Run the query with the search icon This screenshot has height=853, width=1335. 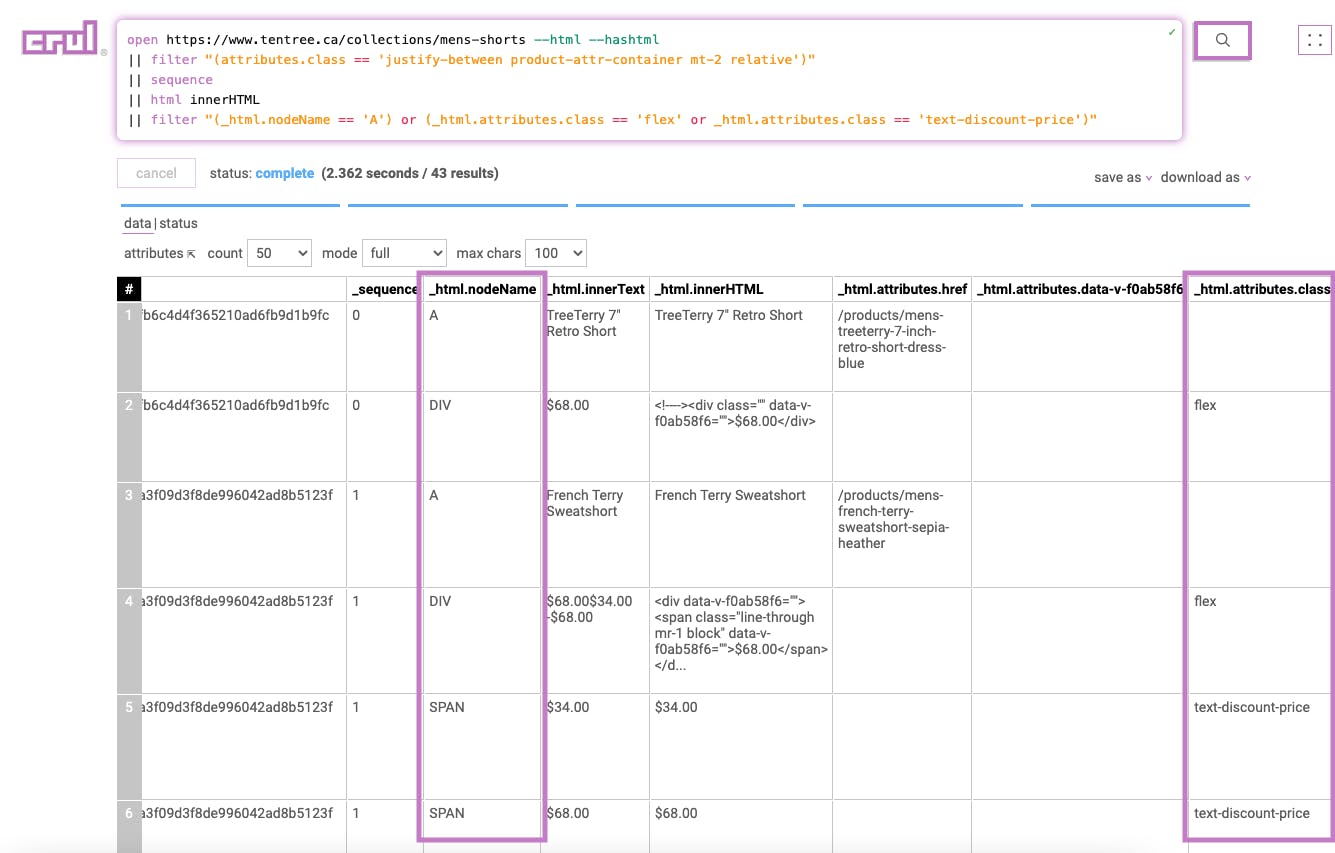click(x=1223, y=41)
